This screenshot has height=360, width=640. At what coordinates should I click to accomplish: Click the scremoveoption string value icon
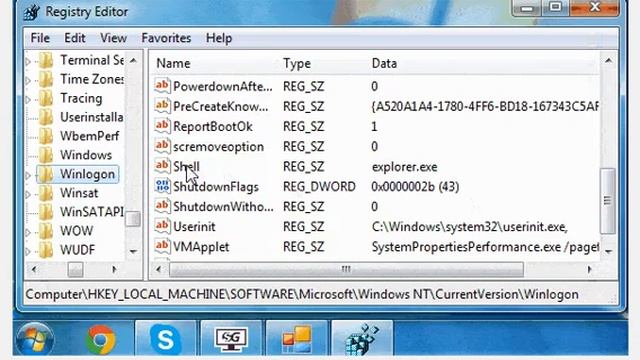[x=162, y=146]
